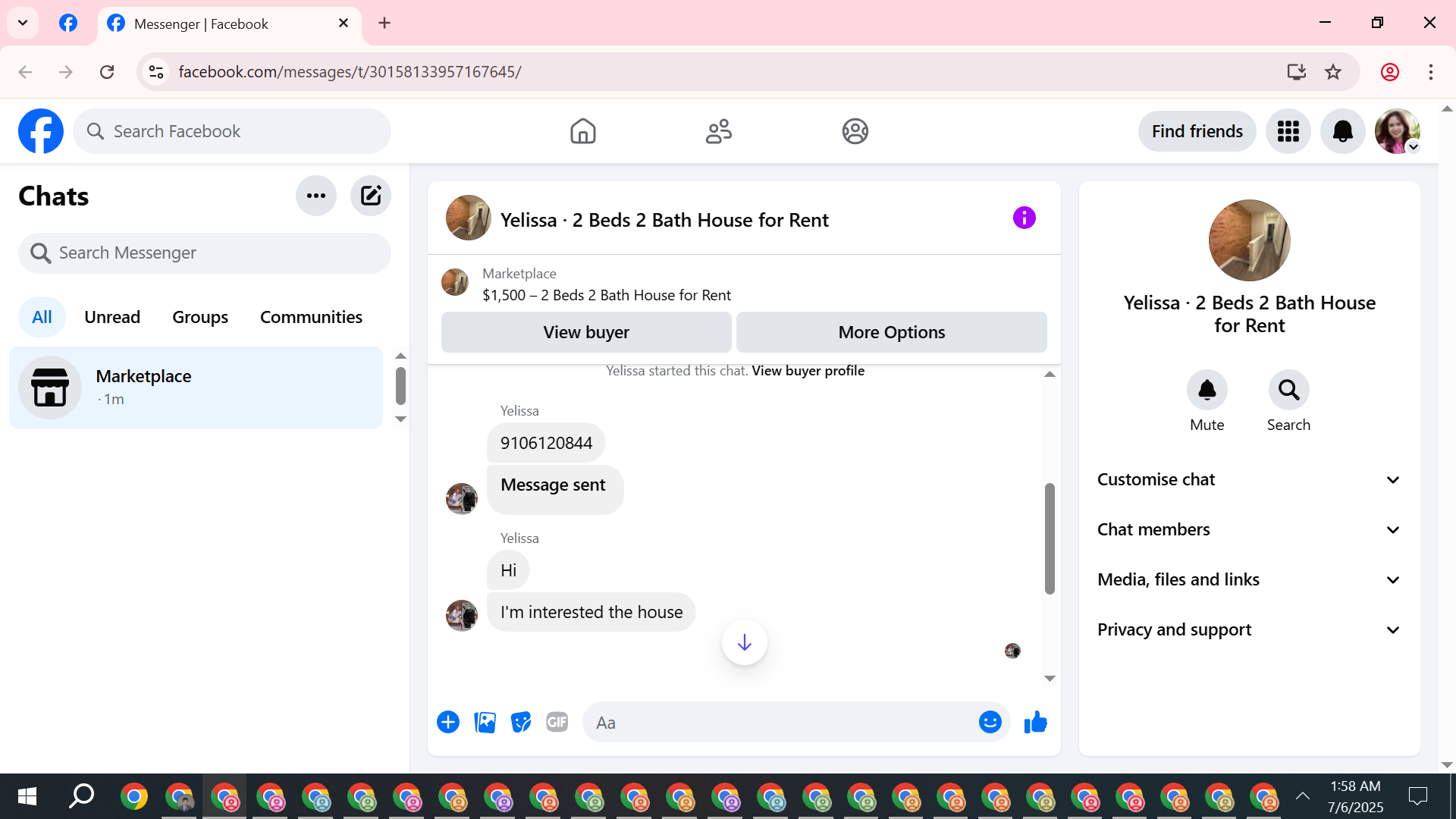Select the Communities chats tab

(311, 317)
